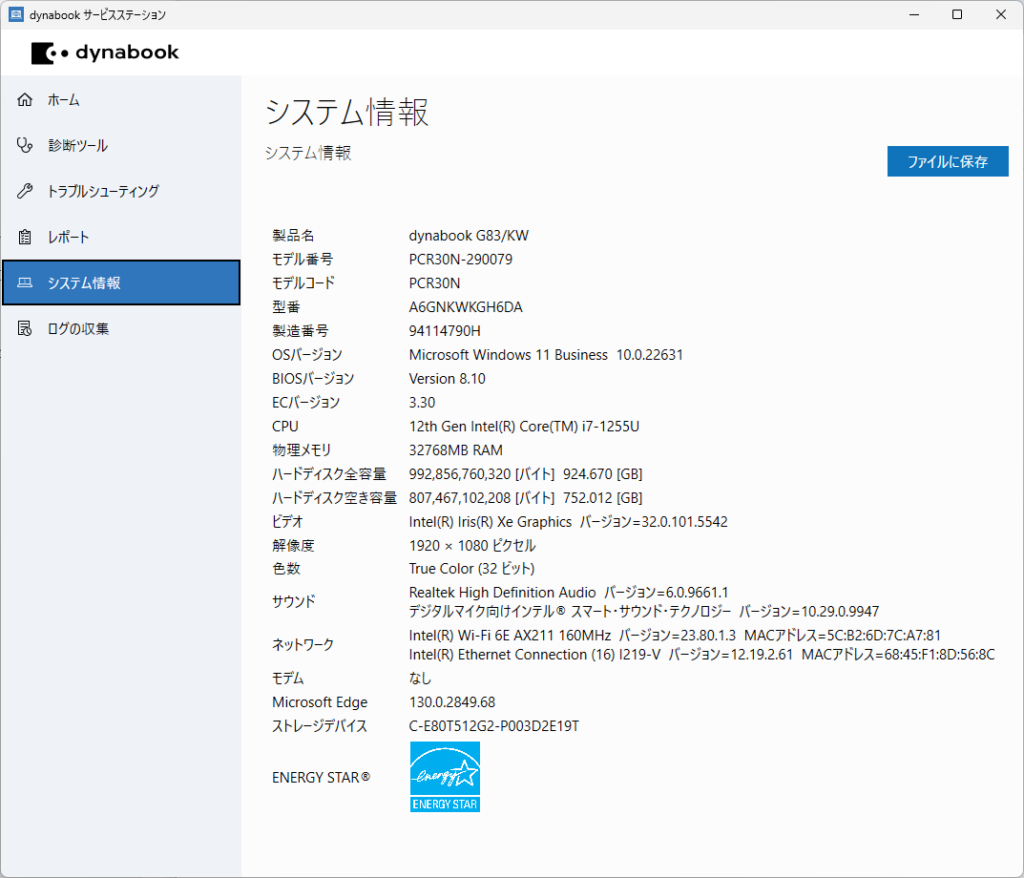Click 32768MB RAM value
This screenshot has height=878, width=1024.
pos(456,450)
